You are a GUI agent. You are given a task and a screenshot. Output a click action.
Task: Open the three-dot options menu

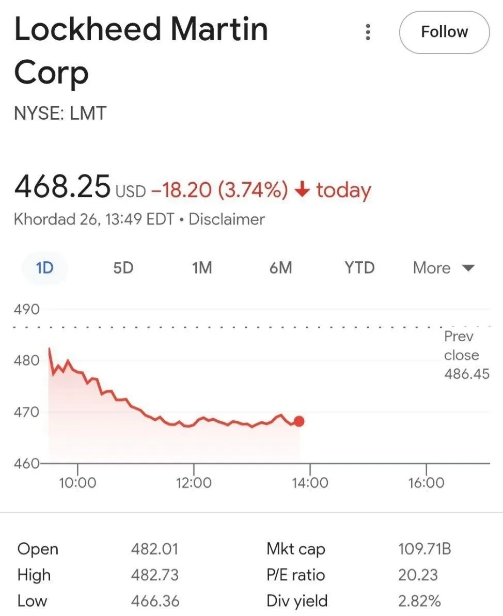[x=368, y=32]
